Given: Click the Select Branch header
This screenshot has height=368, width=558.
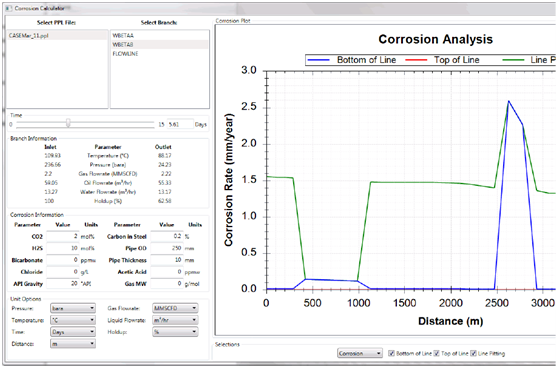Looking at the screenshot, I should [159, 22].
